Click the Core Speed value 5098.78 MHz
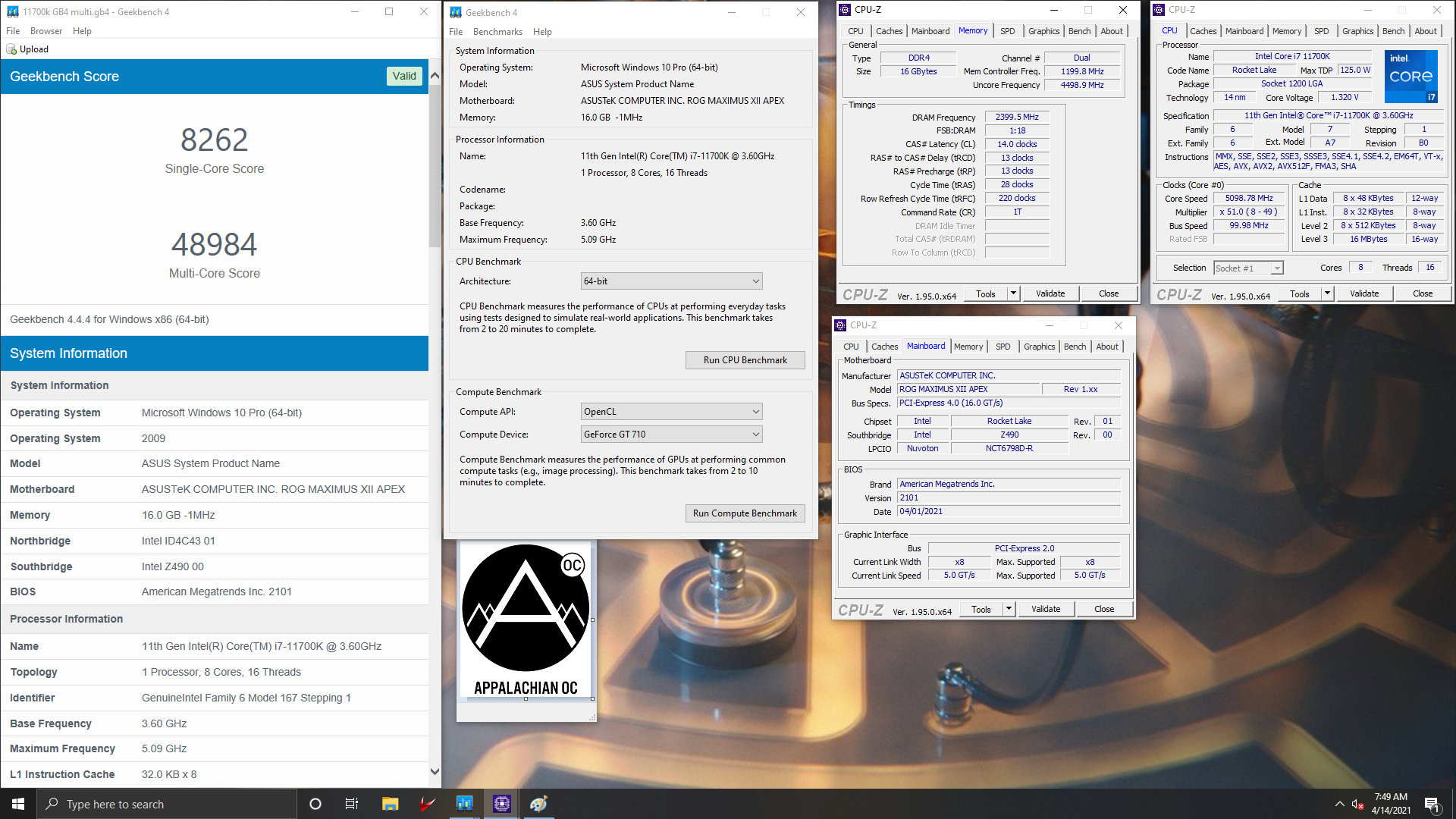 pos(1249,199)
